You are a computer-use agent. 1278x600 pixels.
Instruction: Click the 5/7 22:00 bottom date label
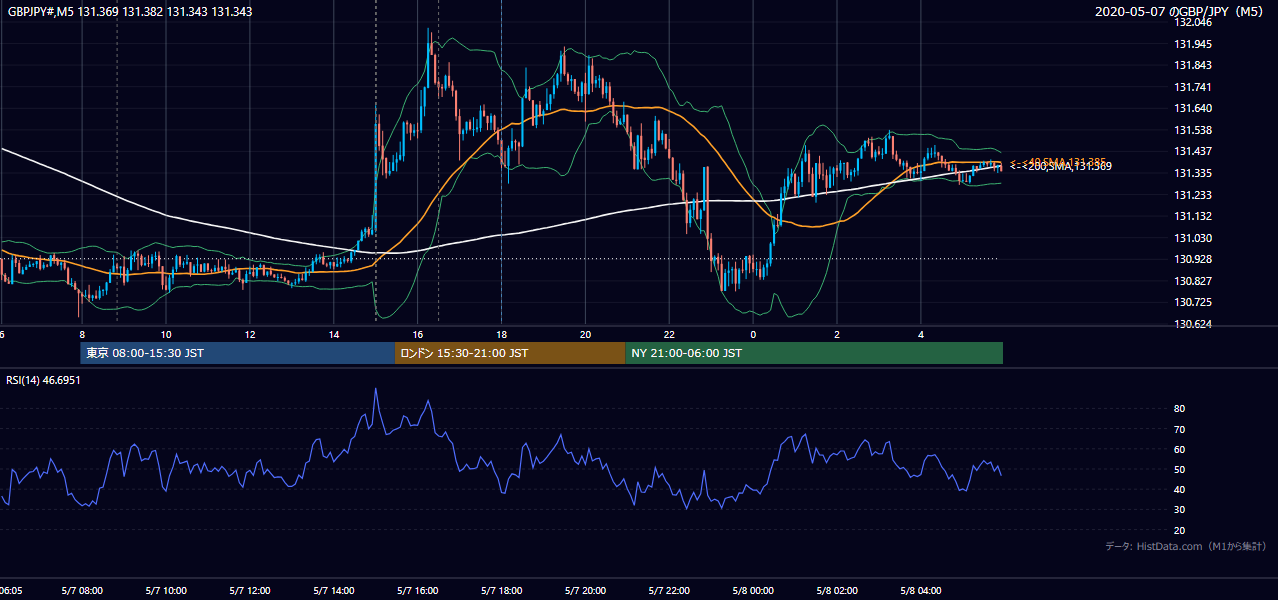pos(670,591)
